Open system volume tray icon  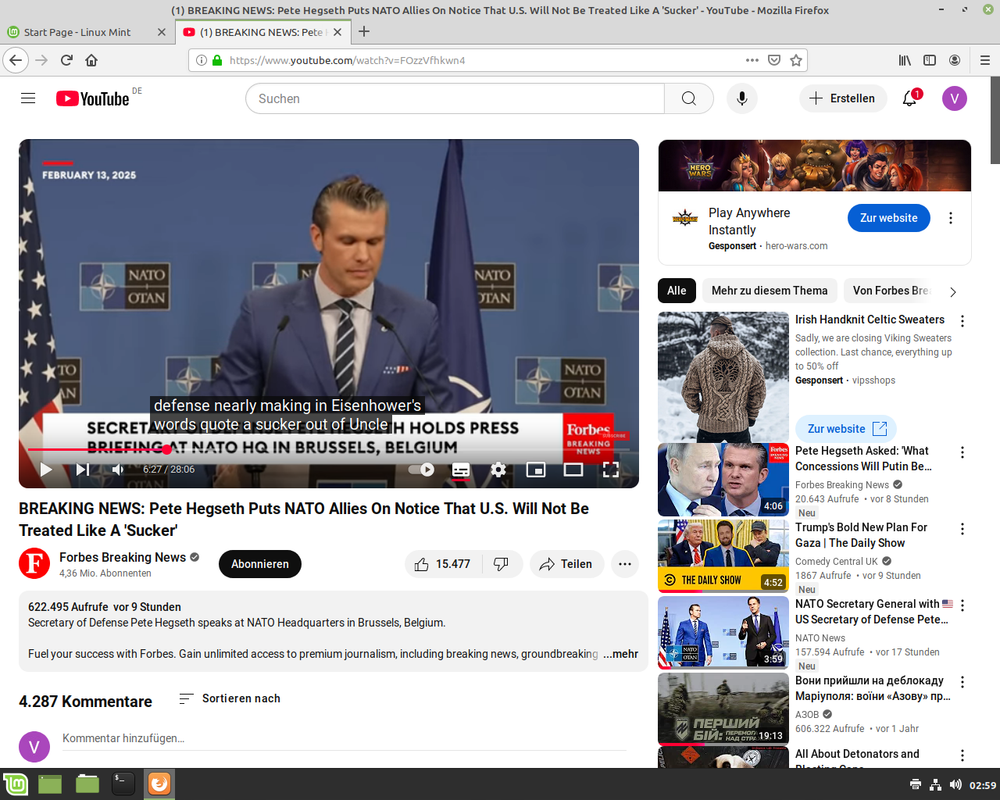955,785
